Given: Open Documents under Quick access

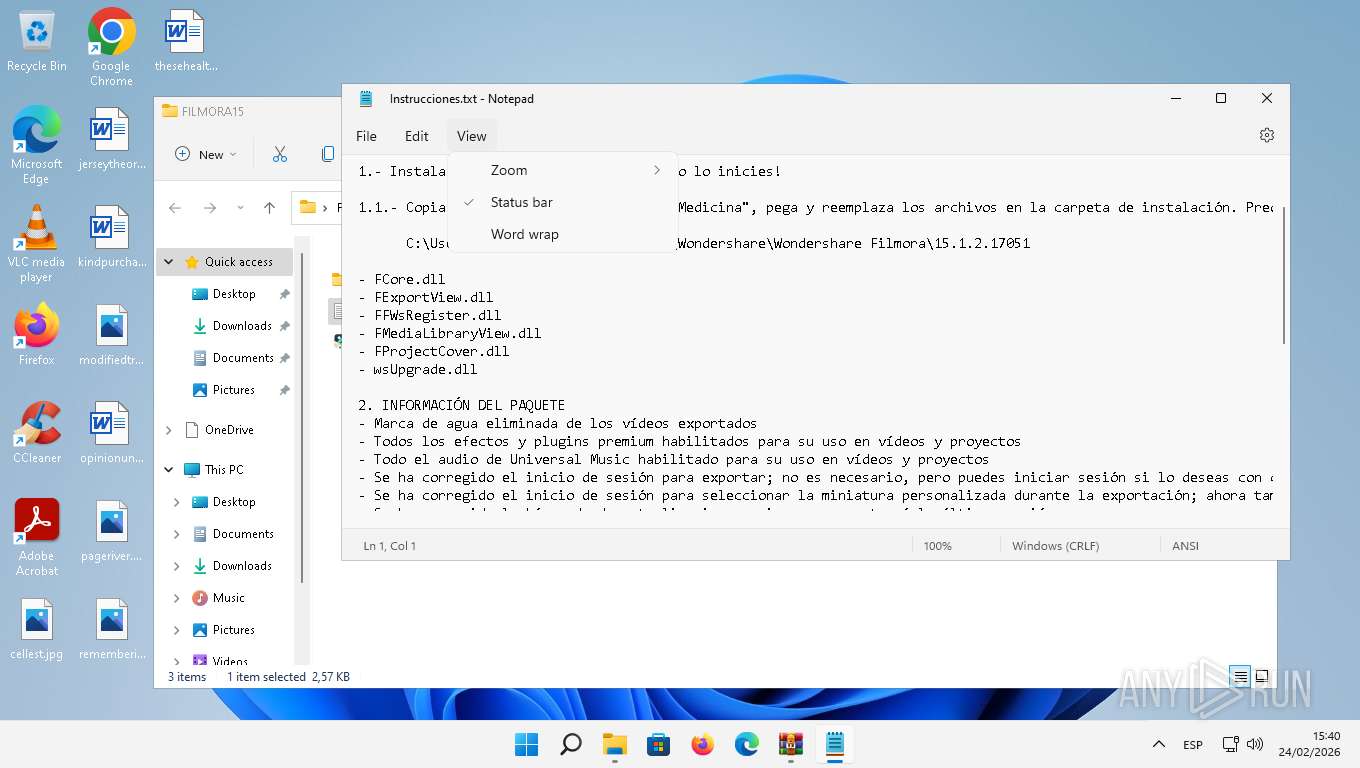Looking at the screenshot, I should click(x=243, y=358).
